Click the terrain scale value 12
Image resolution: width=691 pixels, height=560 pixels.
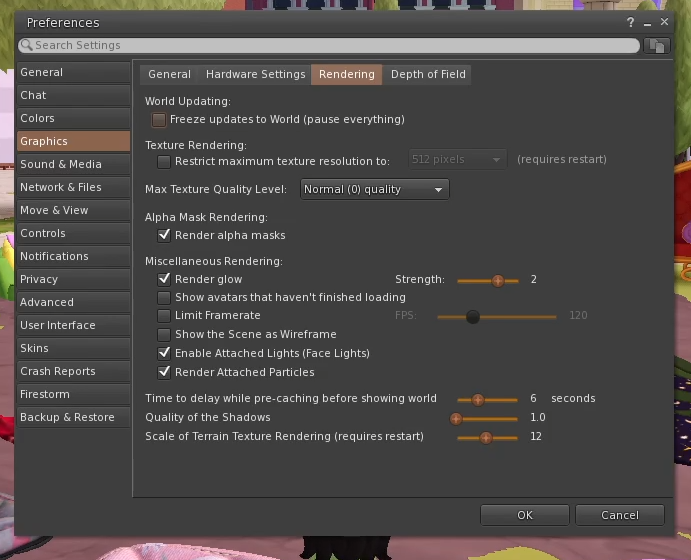point(536,436)
